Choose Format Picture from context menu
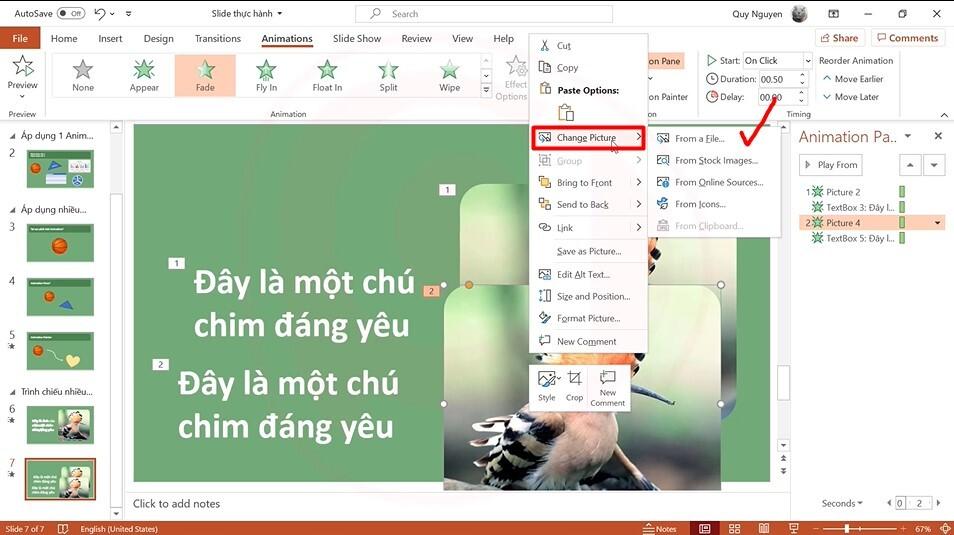Screen dimensions: 954x535 [x=588, y=318]
